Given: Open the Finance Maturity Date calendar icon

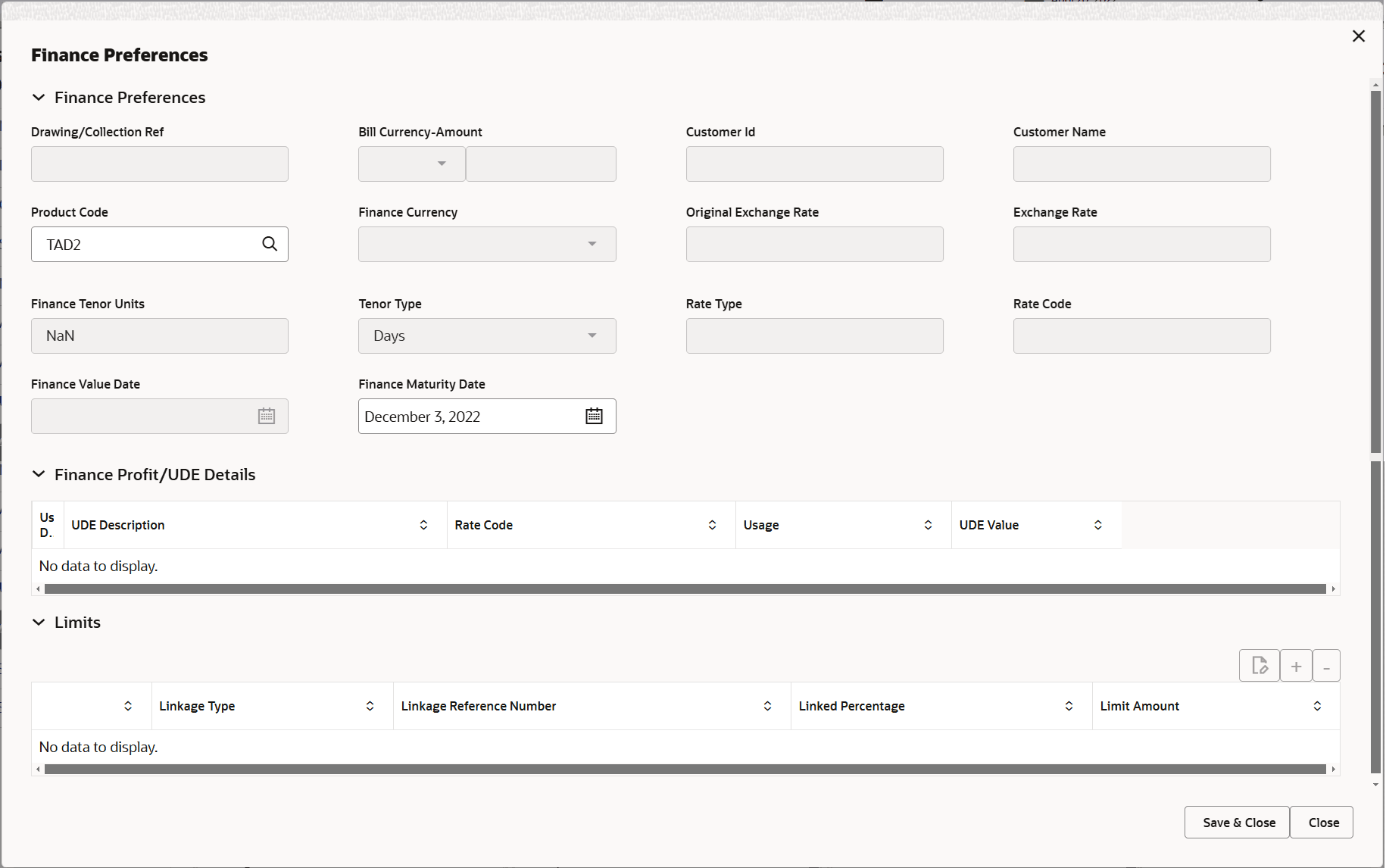Looking at the screenshot, I should coord(595,416).
